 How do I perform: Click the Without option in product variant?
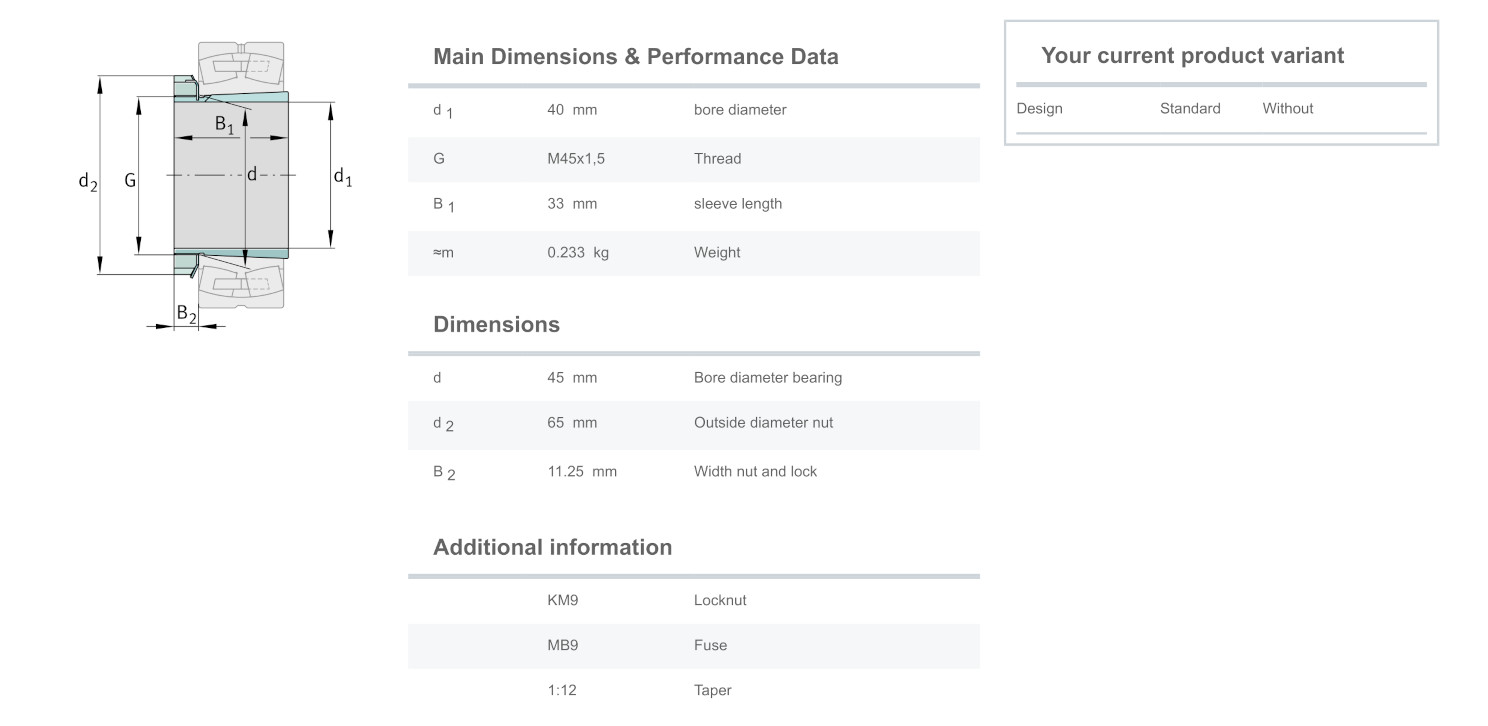tap(1287, 109)
